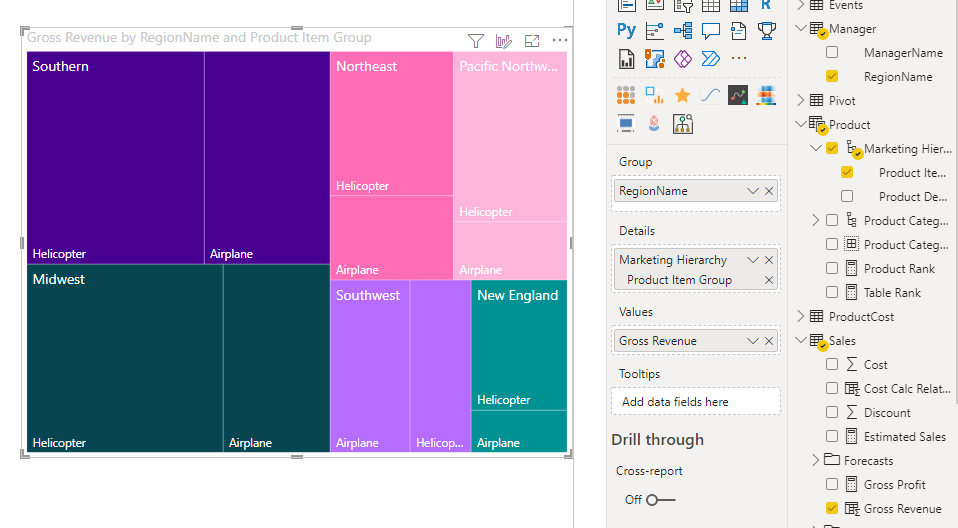This screenshot has width=958, height=528.
Task: Remove Product Item Group from Details
Action: click(769, 280)
